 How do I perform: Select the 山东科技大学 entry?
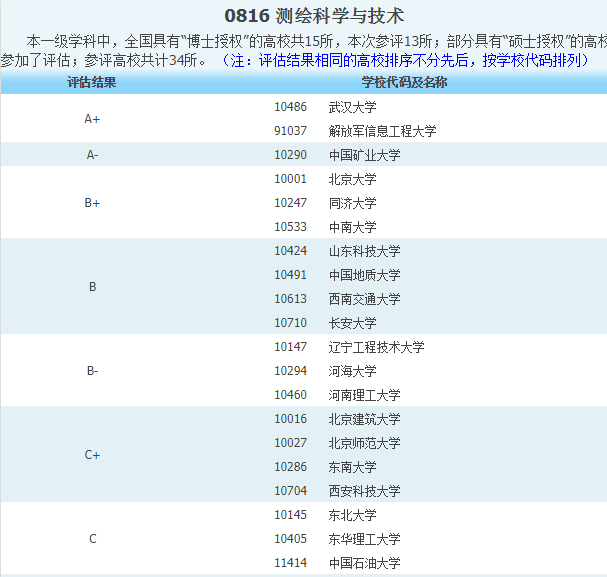(x=364, y=251)
